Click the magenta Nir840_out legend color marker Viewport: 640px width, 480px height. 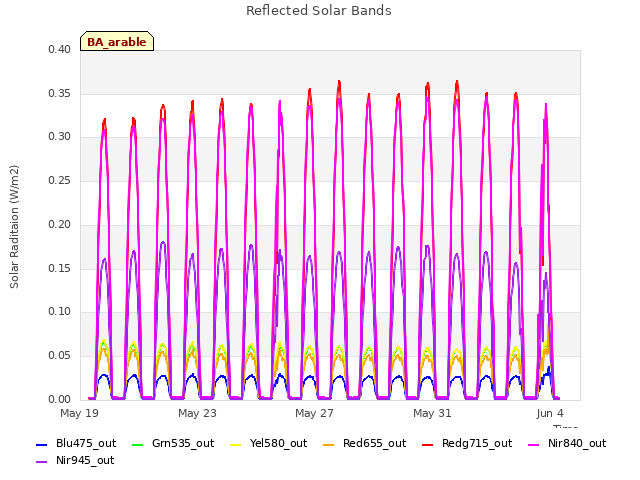533,444
